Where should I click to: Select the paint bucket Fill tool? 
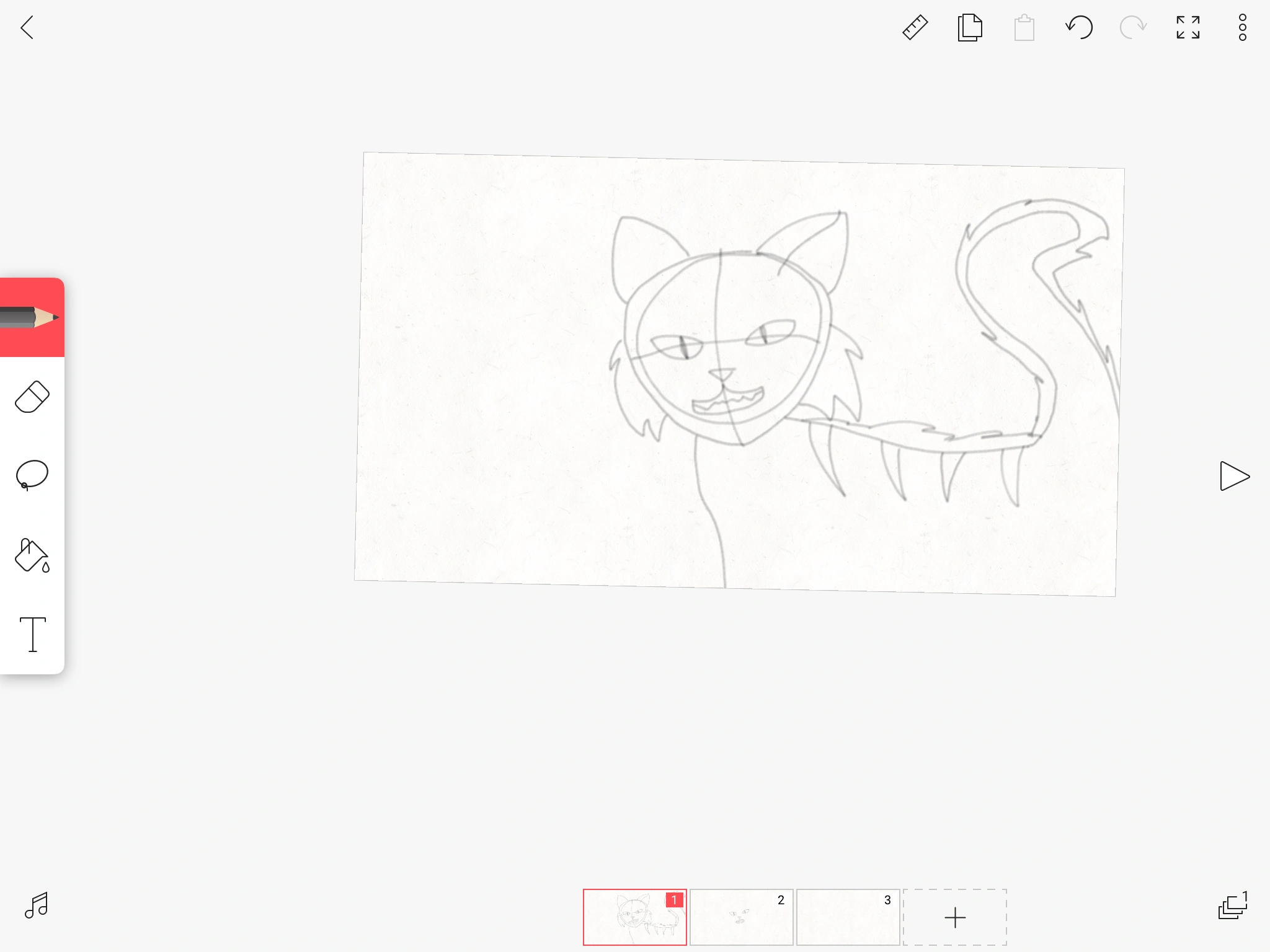pos(32,555)
